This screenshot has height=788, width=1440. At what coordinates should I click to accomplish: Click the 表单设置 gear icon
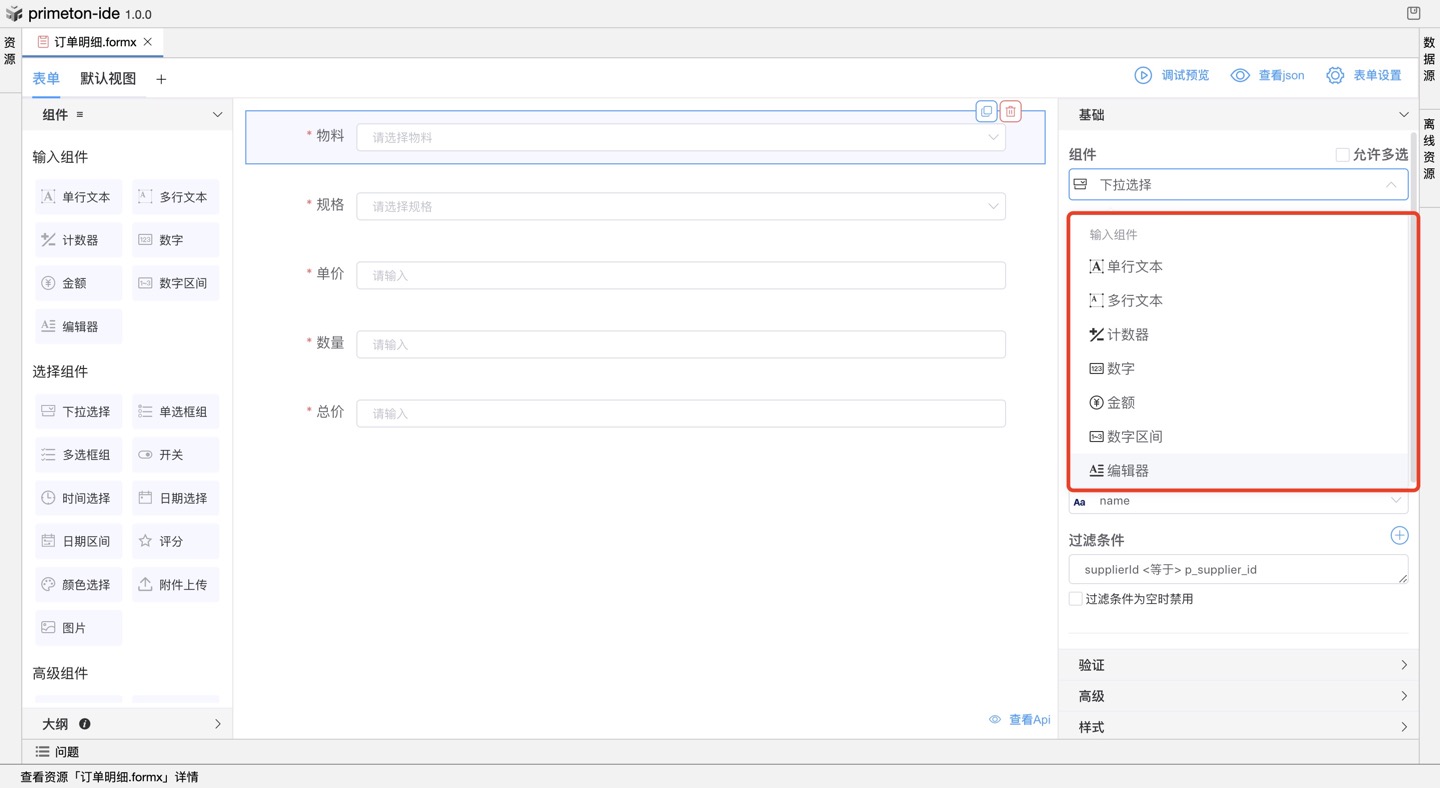pyautogui.click(x=1335, y=76)
